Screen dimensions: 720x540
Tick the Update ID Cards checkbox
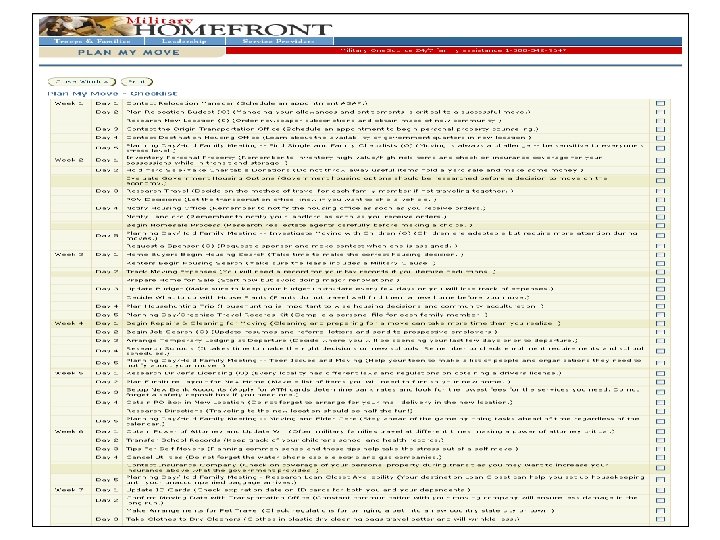click(x=660, y=490)
